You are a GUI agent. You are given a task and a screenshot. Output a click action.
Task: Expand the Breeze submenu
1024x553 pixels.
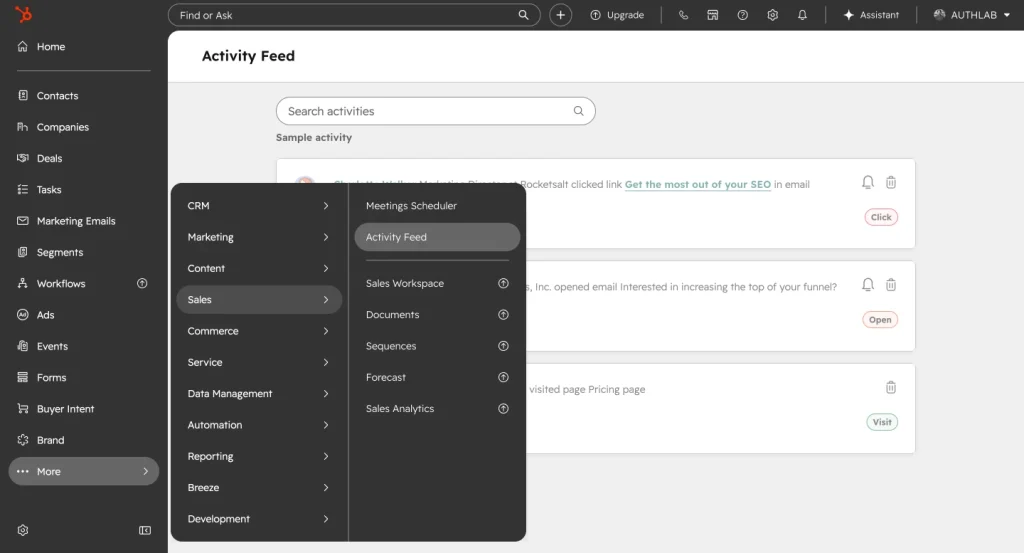(259, 488)
